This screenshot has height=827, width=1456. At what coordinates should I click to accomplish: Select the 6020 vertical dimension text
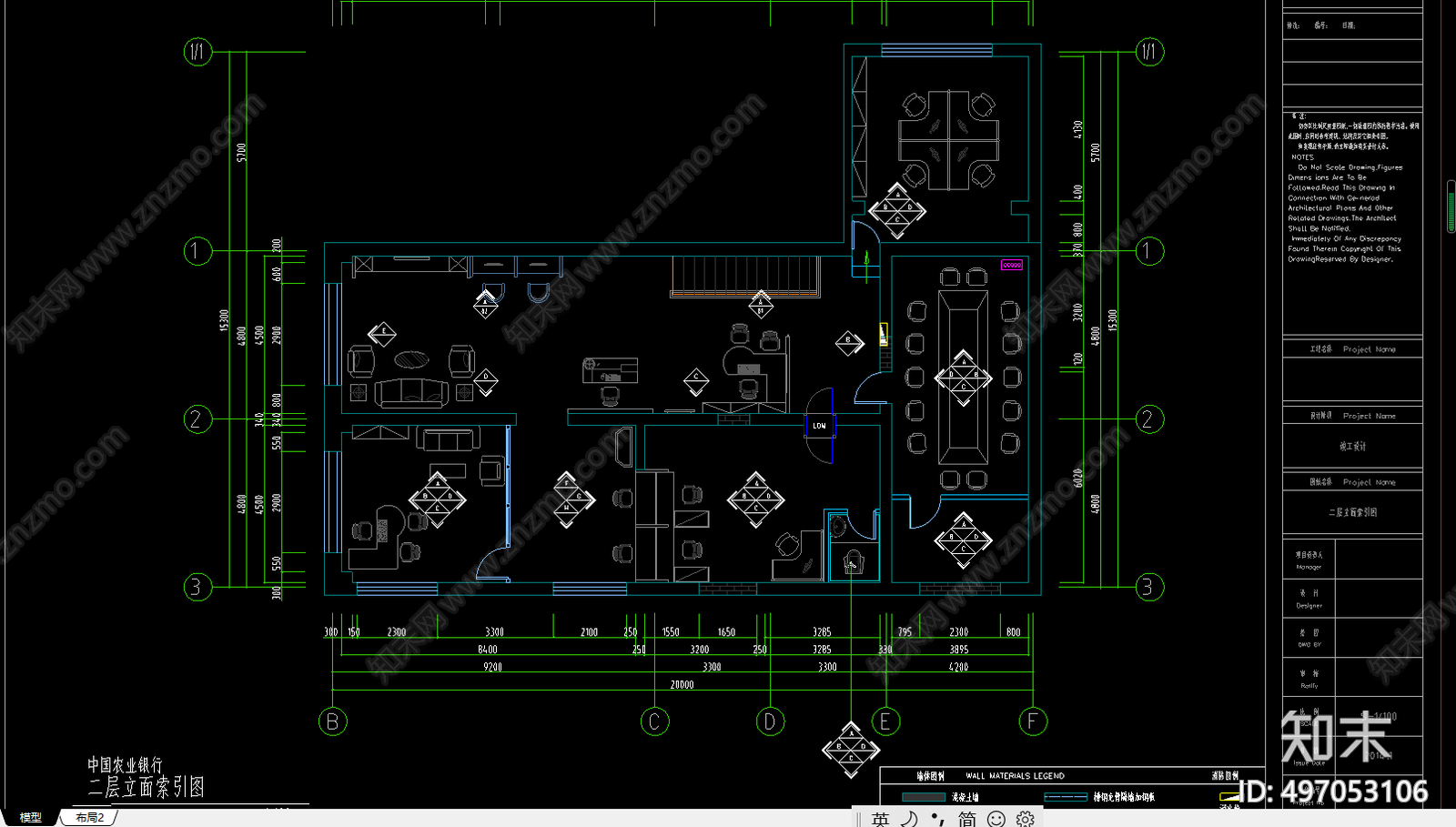click(1077, 478)
